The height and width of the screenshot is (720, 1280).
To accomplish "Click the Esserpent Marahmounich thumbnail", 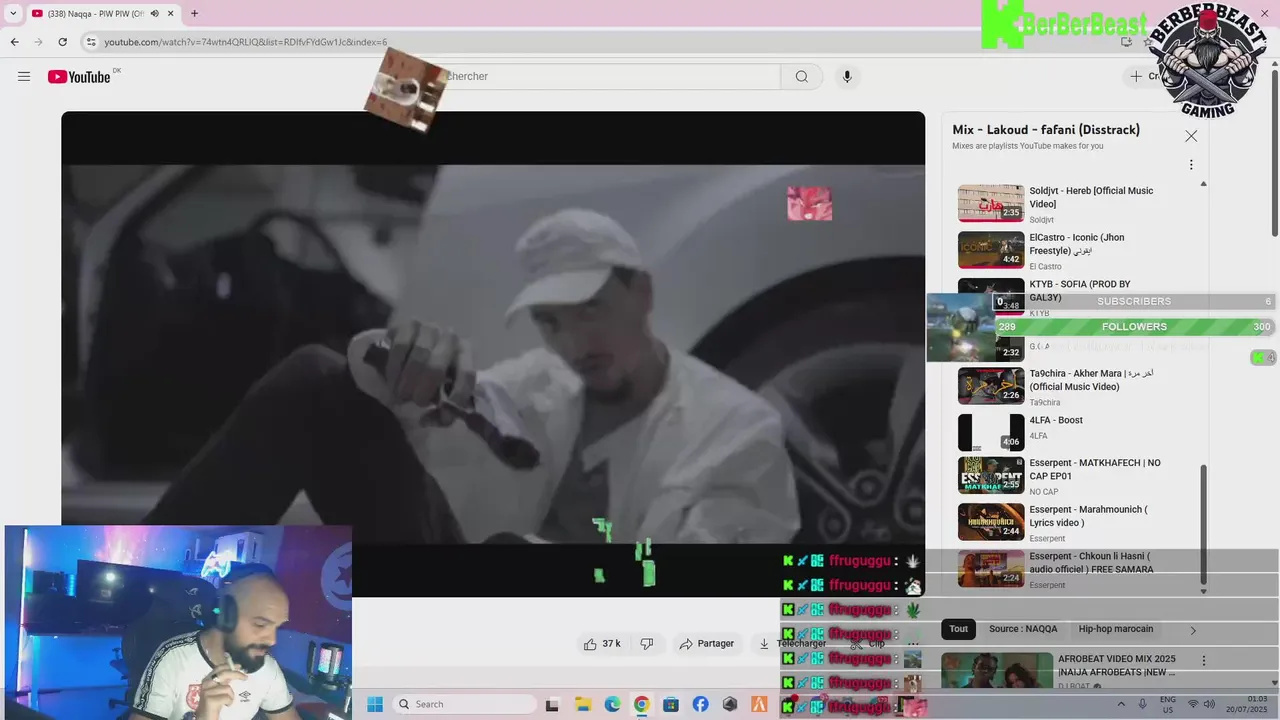I will (x=991, y=522).
